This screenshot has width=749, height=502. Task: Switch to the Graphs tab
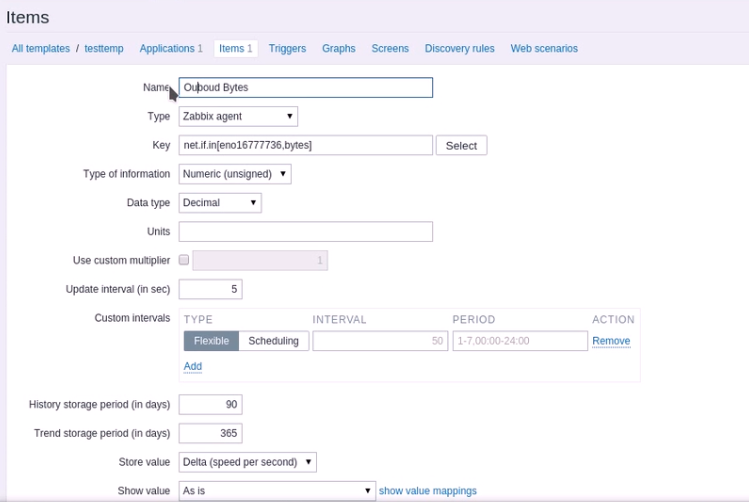pos(339,48)
